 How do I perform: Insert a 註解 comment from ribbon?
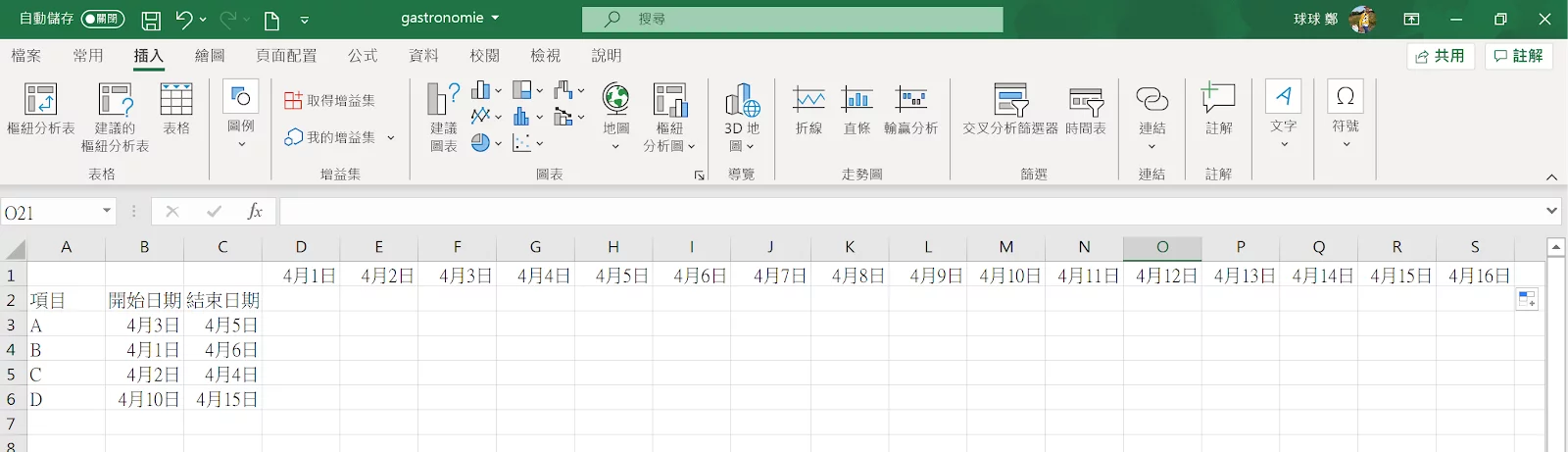[x=1218, y=109]
